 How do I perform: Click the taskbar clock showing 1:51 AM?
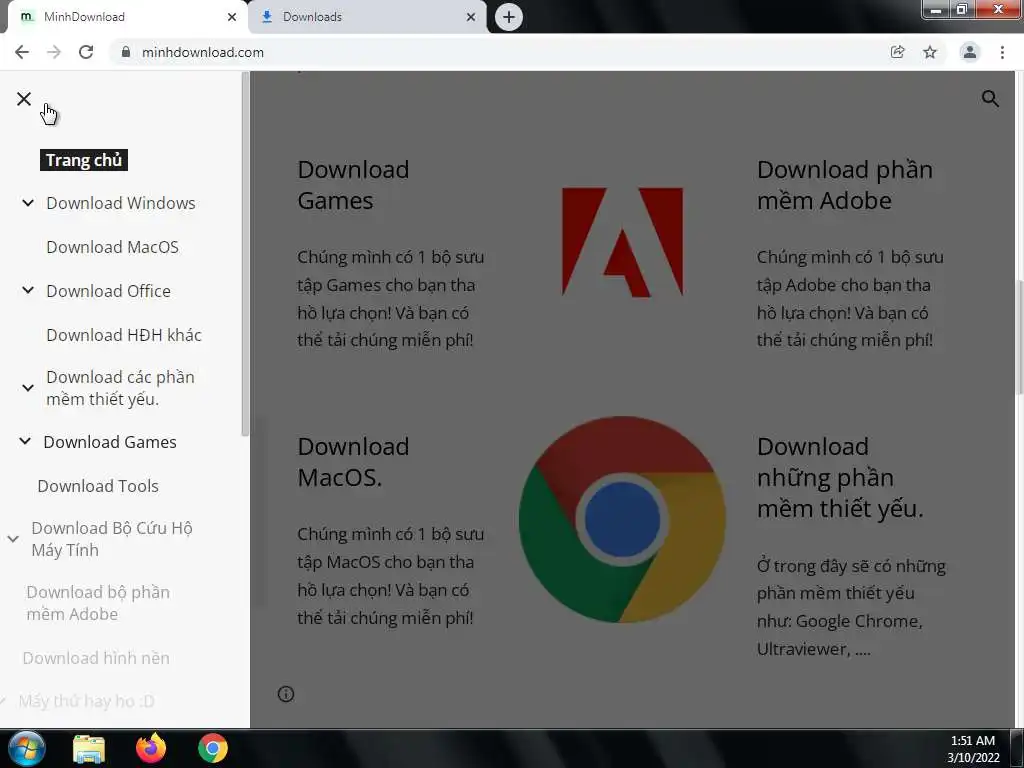[972, 749]
